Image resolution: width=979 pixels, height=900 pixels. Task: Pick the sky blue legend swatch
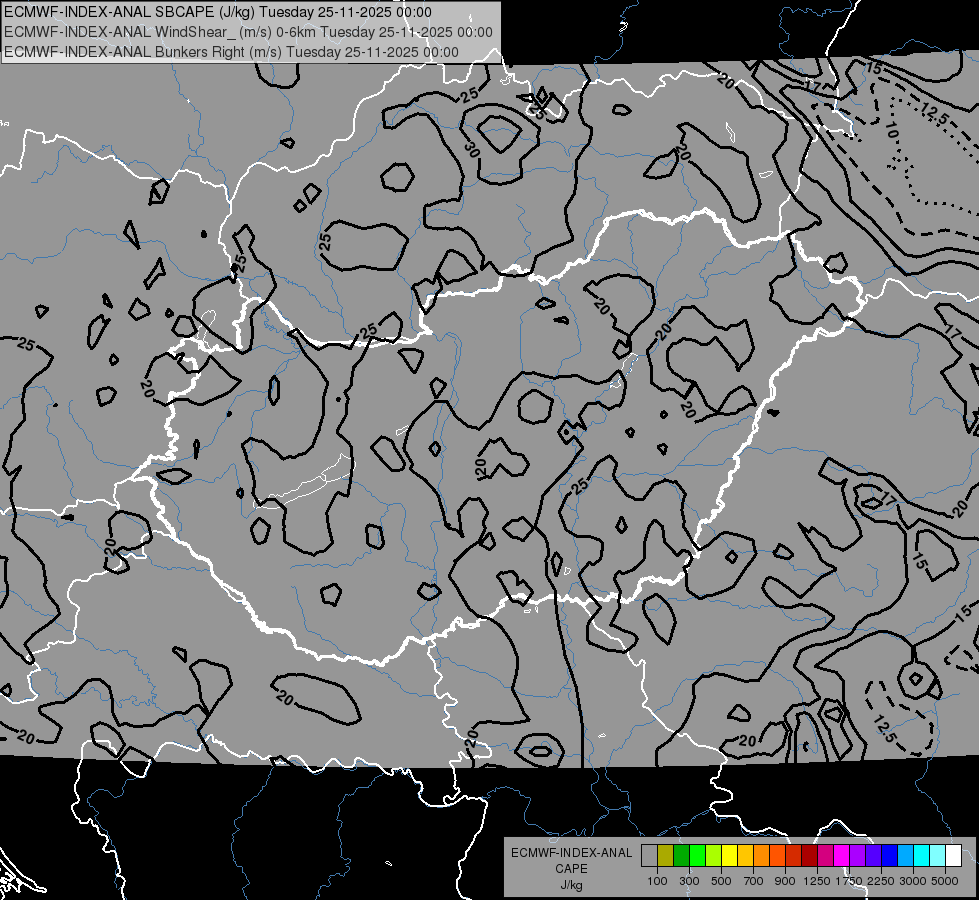pyautogui.click(x=905, y=856)
